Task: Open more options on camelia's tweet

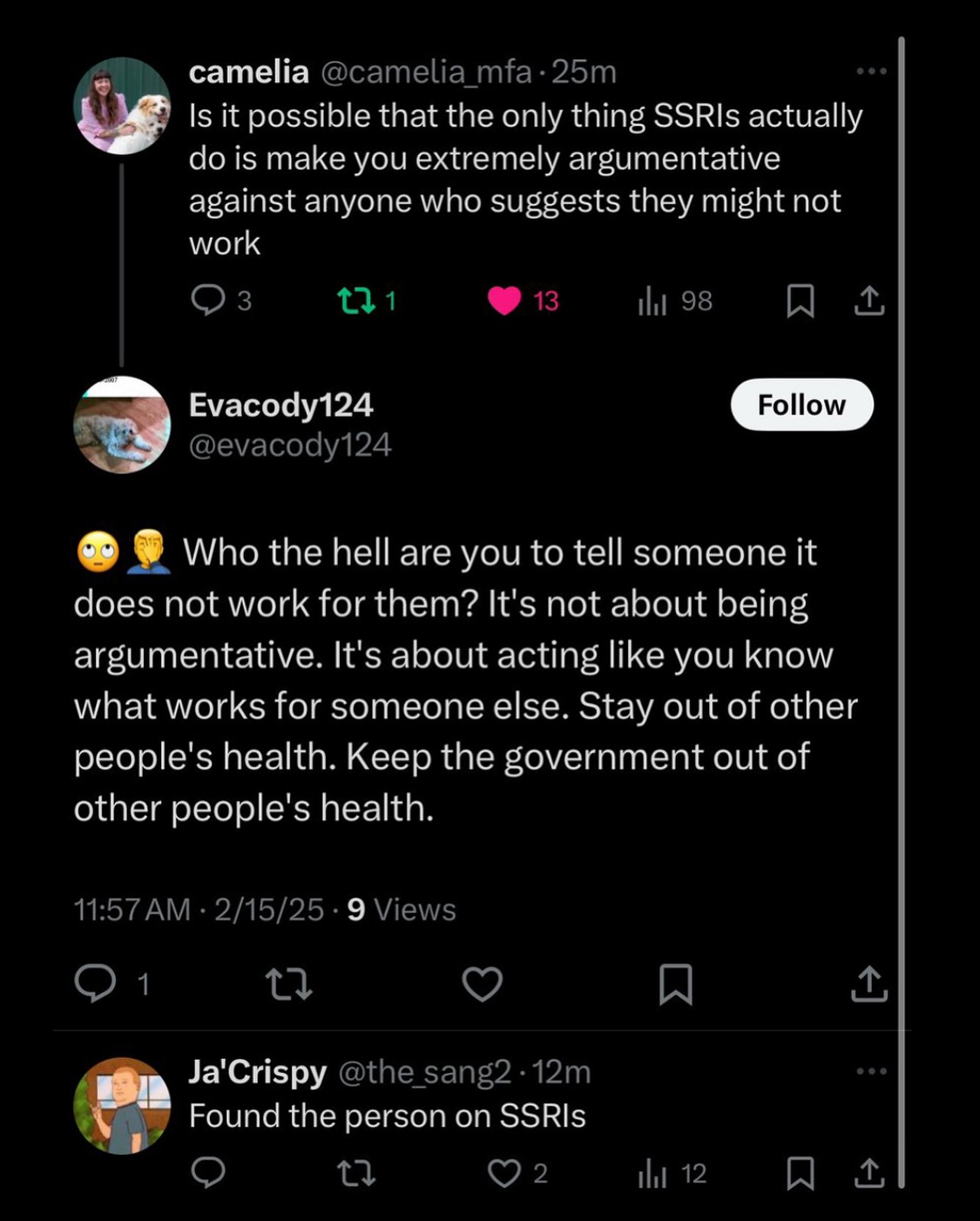Action: 870,71
